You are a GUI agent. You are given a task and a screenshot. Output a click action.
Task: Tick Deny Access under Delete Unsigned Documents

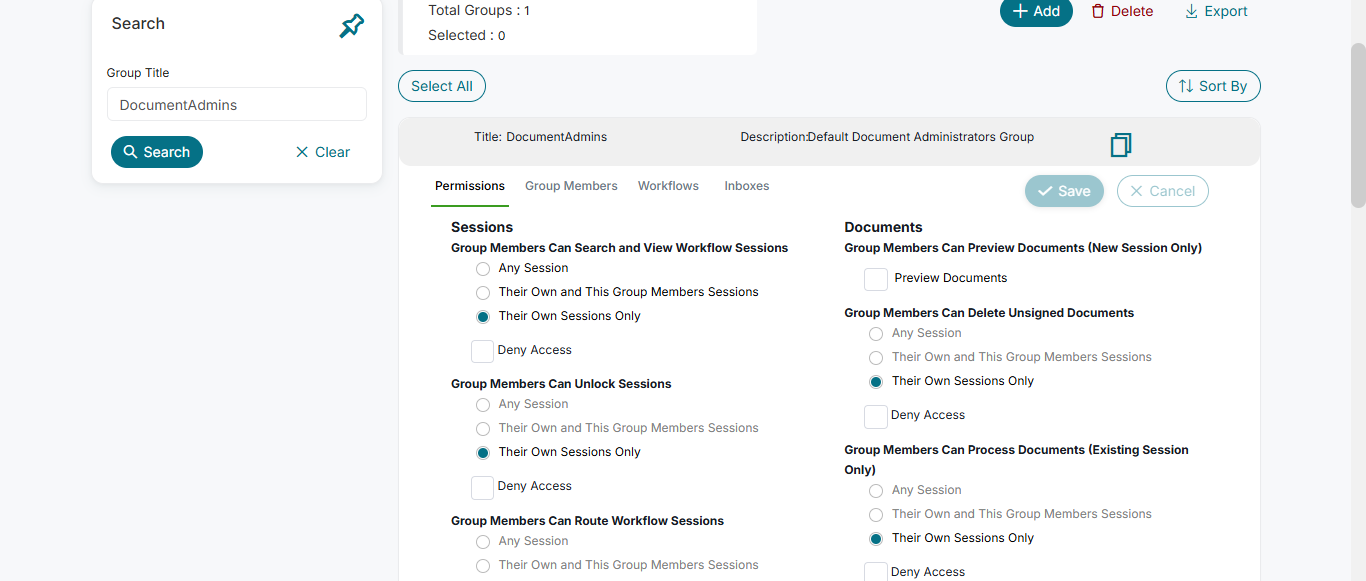[876, 416]
